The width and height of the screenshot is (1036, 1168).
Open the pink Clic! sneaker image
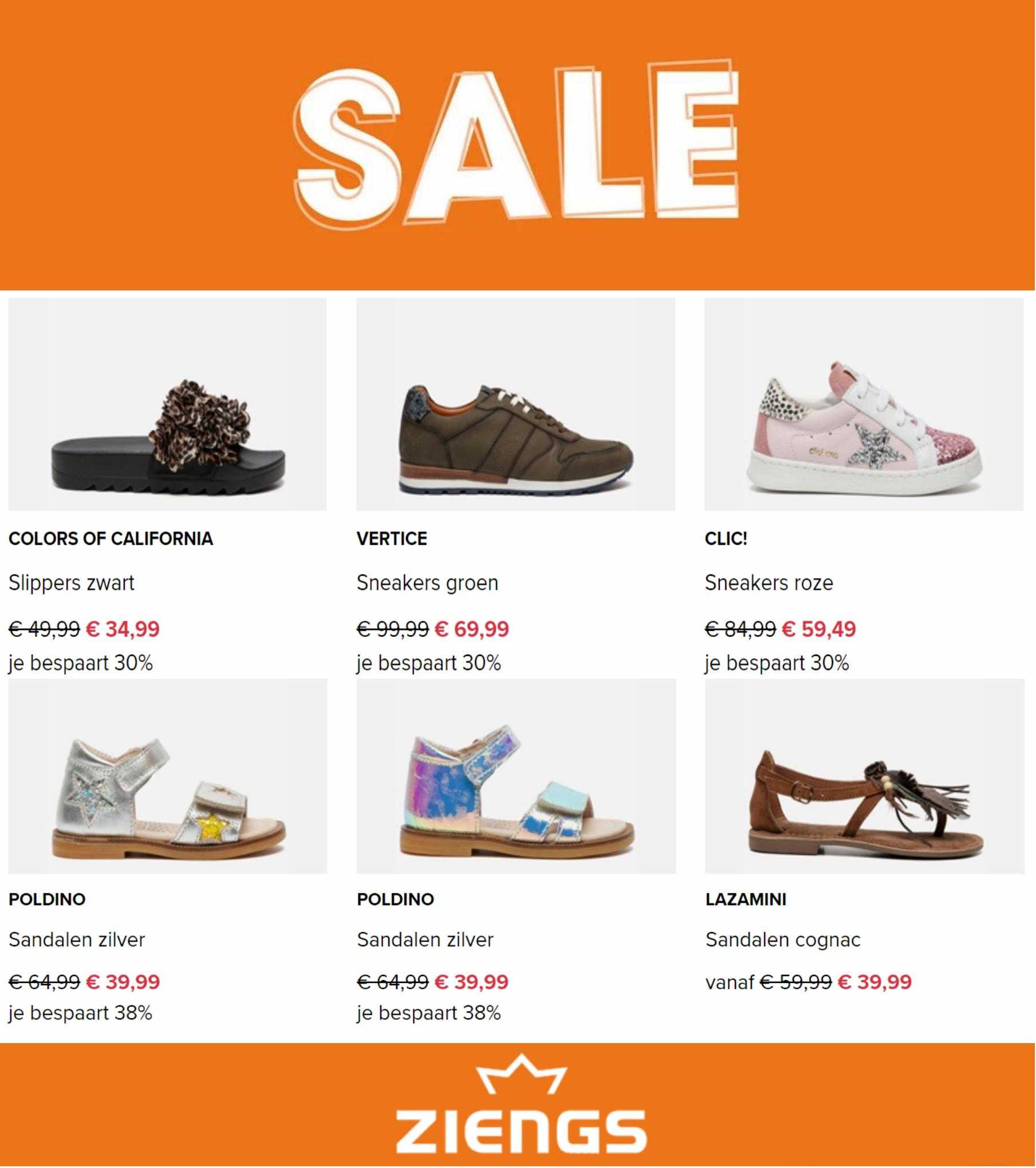(864, 404)
